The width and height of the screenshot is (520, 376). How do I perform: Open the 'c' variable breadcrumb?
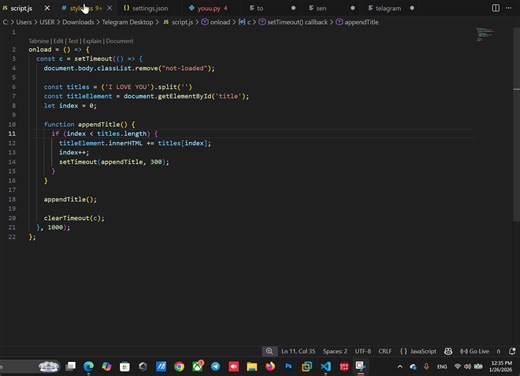click(x=245, y=22)
